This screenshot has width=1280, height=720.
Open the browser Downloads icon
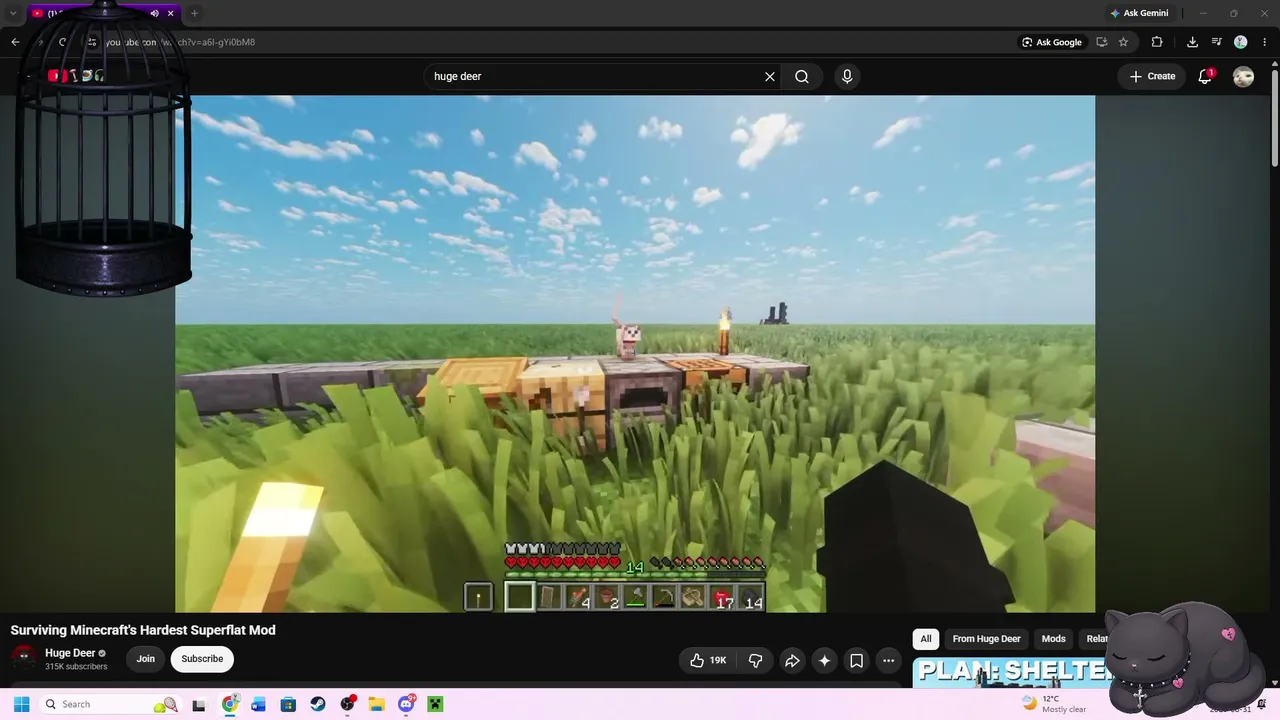[1192, 42]
